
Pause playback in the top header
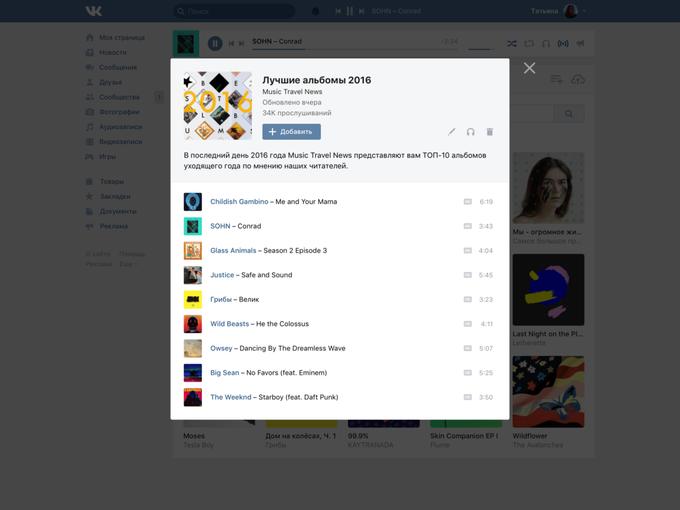click(350, 11)
